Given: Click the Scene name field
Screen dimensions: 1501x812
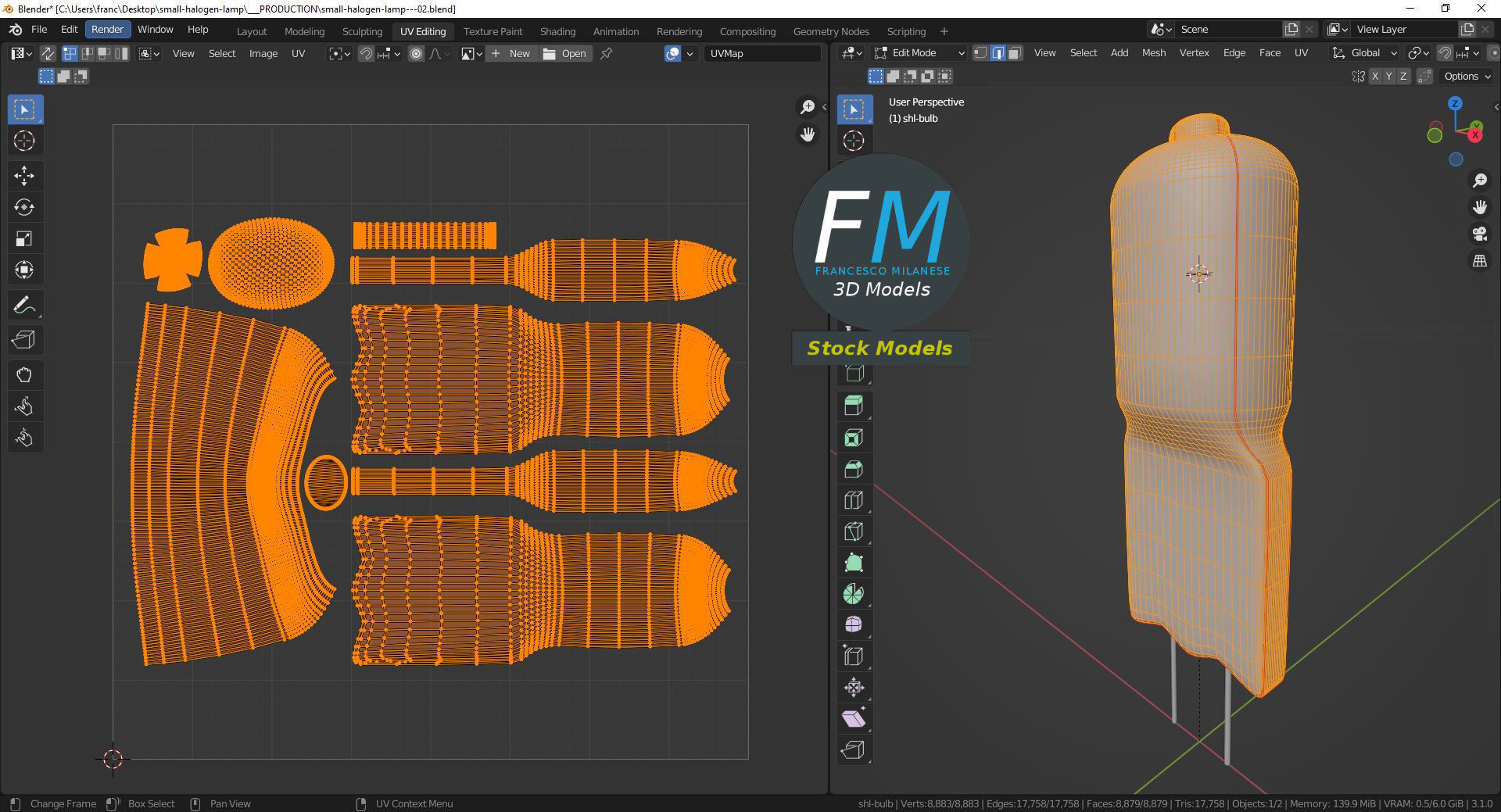Looking at the screenshot, I should [1230, 30].
